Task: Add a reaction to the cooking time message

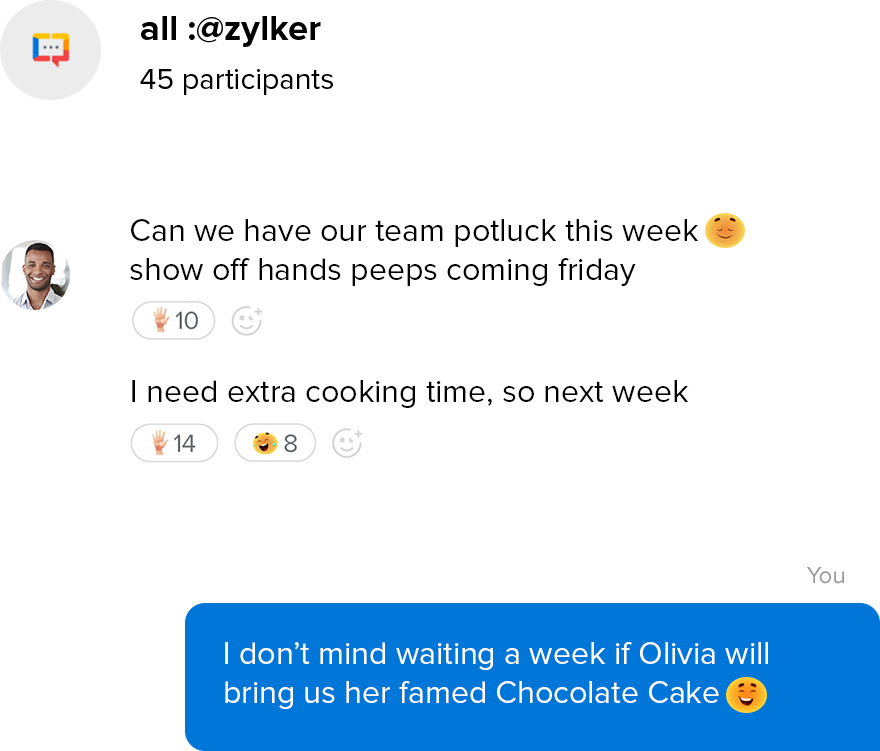Action: 346,443
